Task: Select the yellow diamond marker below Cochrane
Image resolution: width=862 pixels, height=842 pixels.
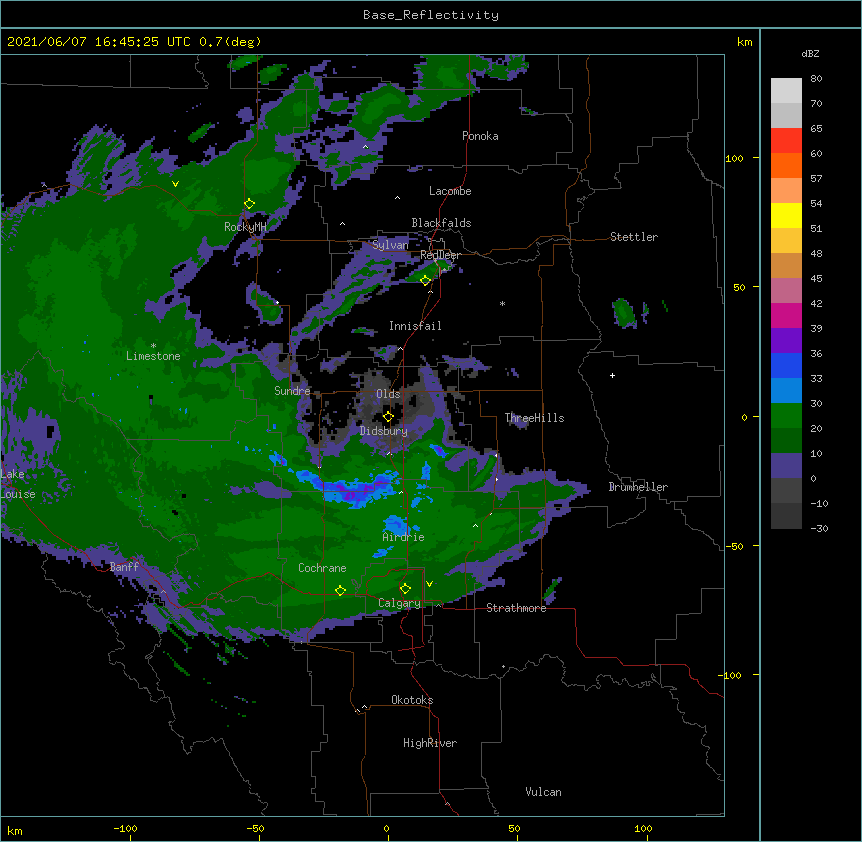Action: [340, 590]
